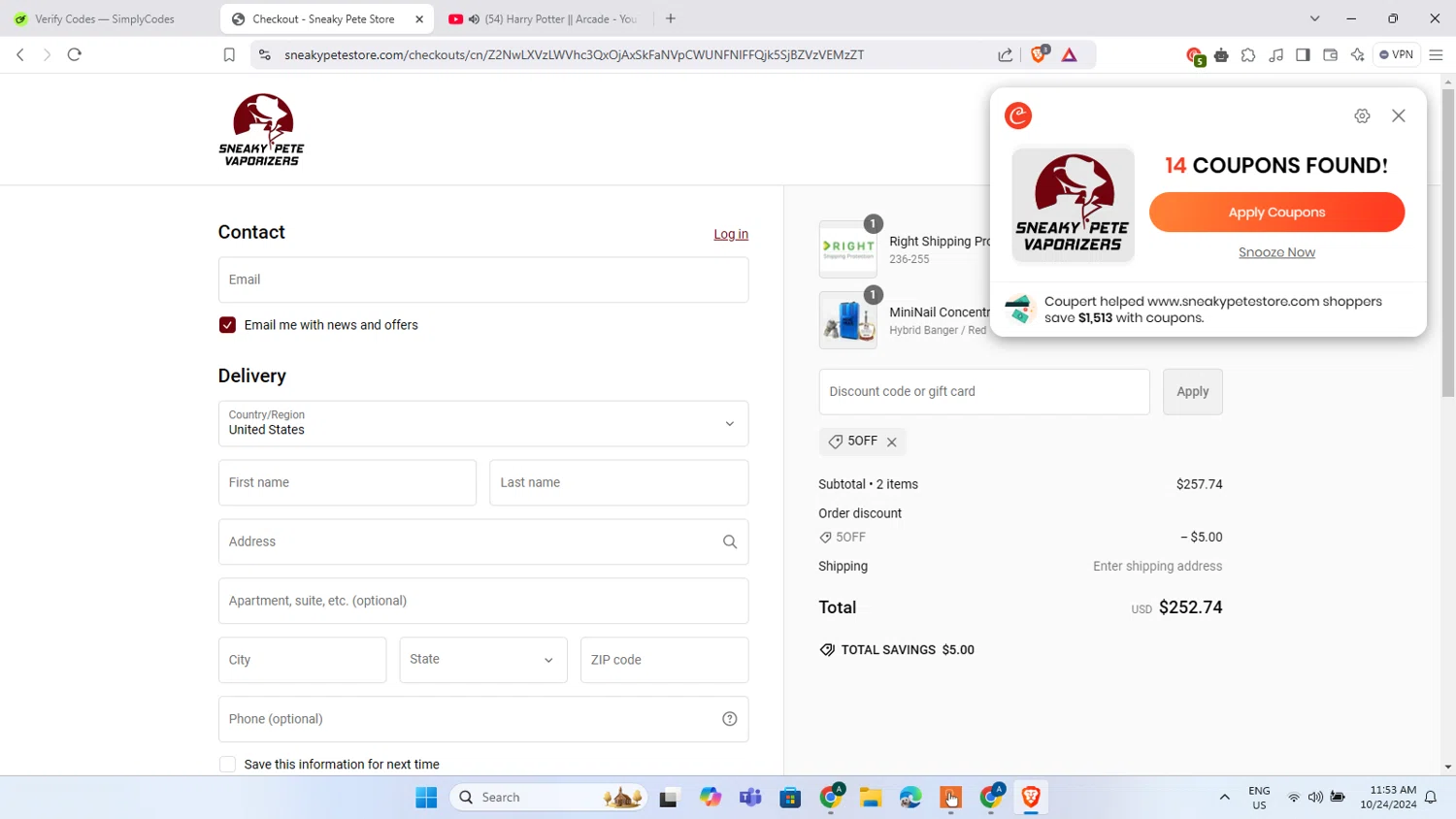Apply Coupons with orange button
The width and height of the screenshot is (1456, 819).
1276,212
